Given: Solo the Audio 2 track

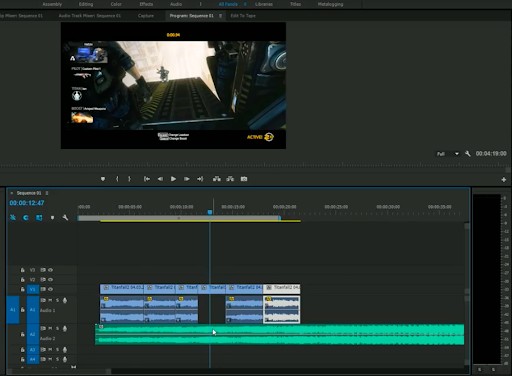Looking at the screenshot, I should [57, 328].
